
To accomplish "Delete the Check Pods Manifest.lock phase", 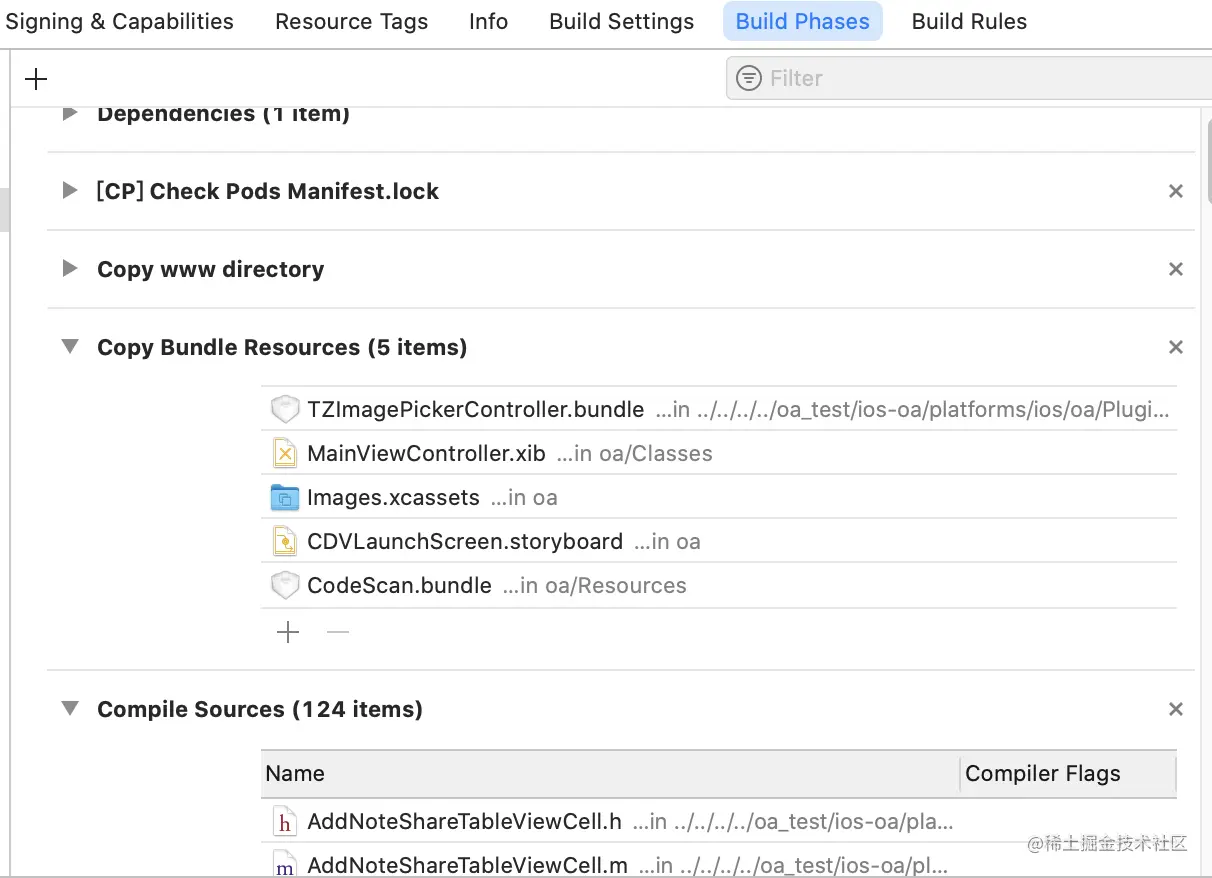I will pyautogui.click(x=1176, y=191).
